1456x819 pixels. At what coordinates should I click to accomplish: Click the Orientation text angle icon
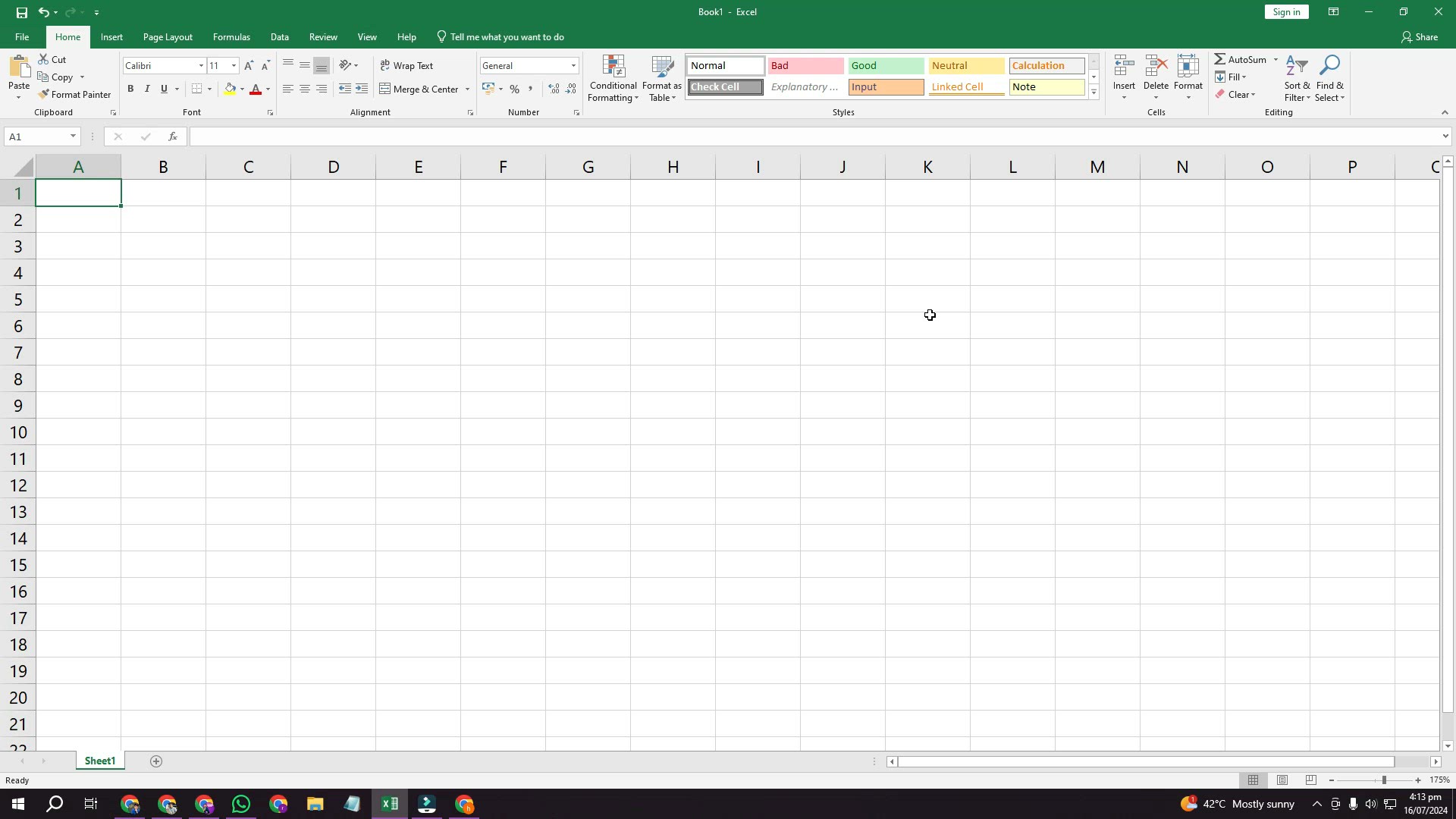tap(345, 65)
